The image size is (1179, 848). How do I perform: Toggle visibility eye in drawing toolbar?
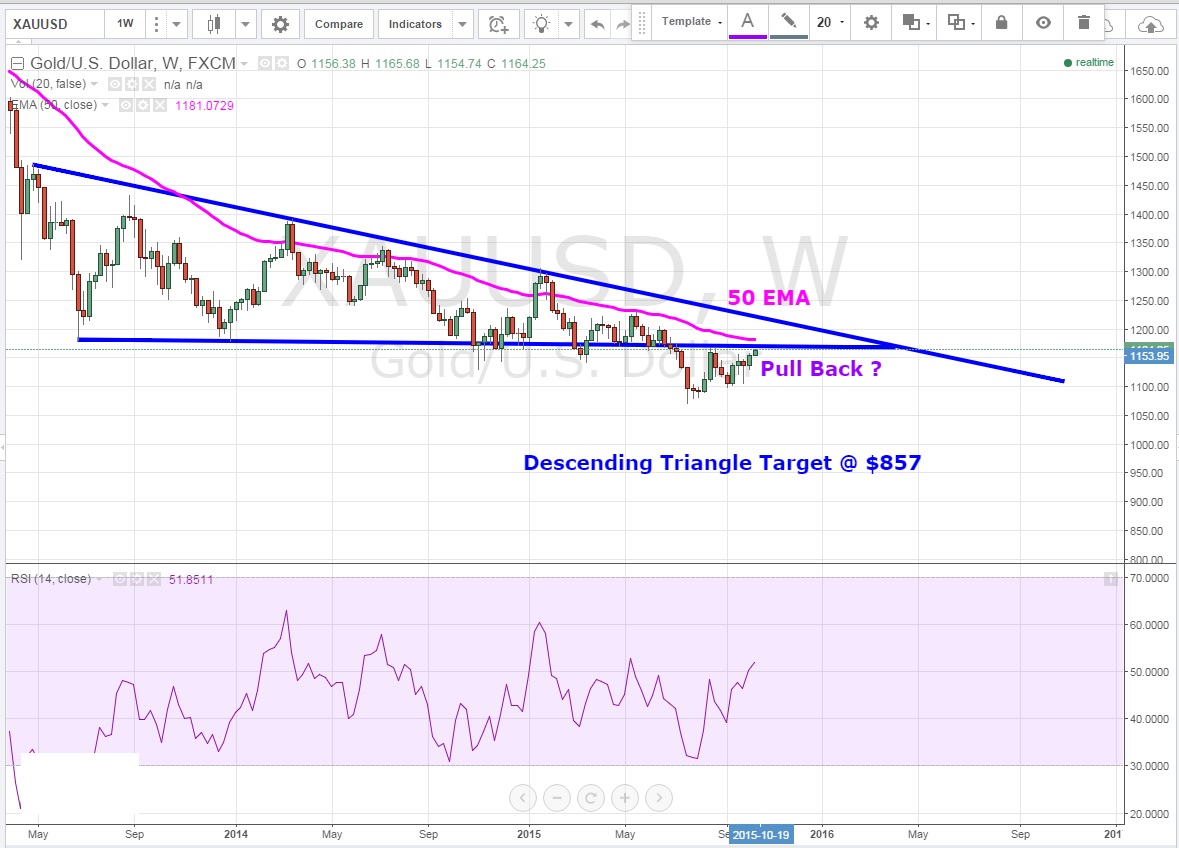1043,22
